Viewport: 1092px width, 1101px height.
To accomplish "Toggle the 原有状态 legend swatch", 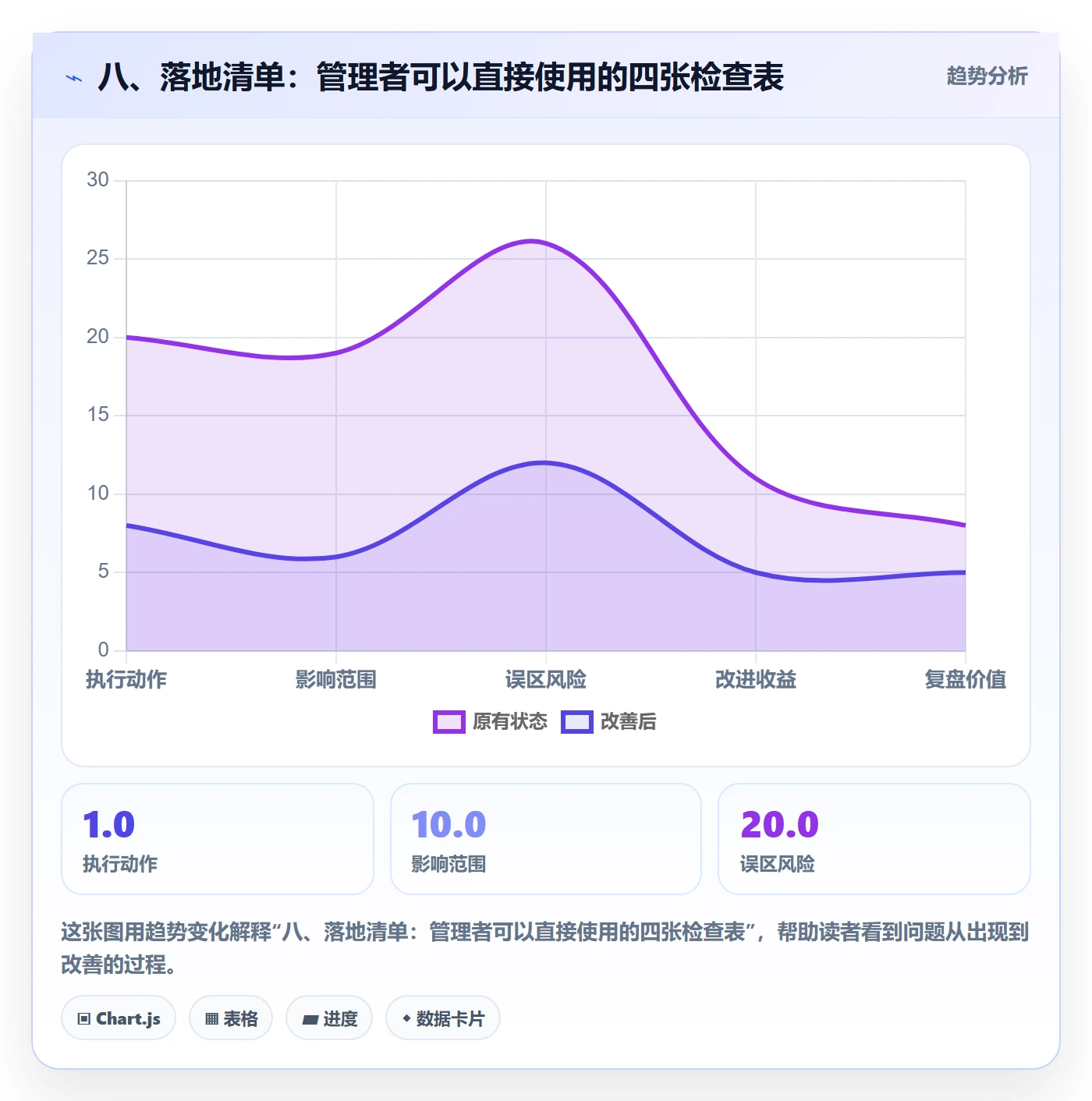I will (x=449, y=722).
